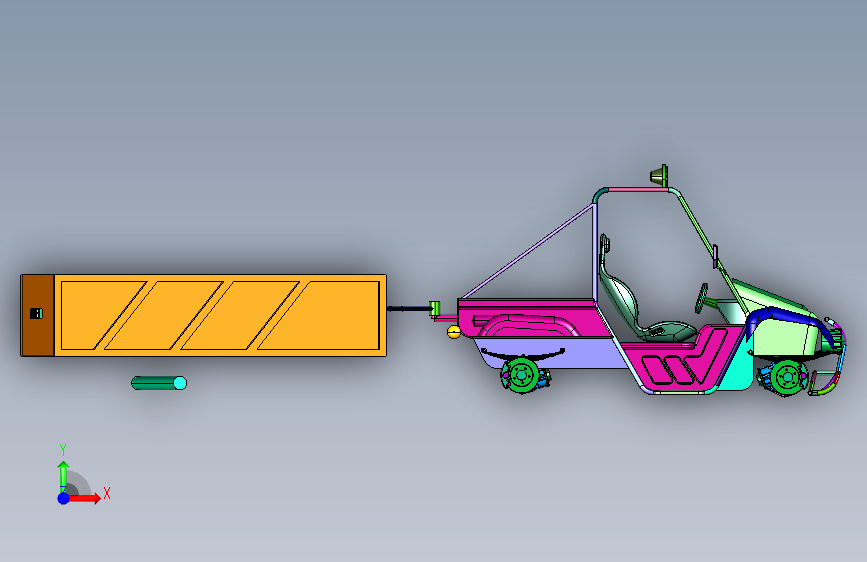The height and width of the screenshot is (562, 867).
Task: Click the red X axis arrow of the triad
Action: pyautogui.click(x=84, y=498)
